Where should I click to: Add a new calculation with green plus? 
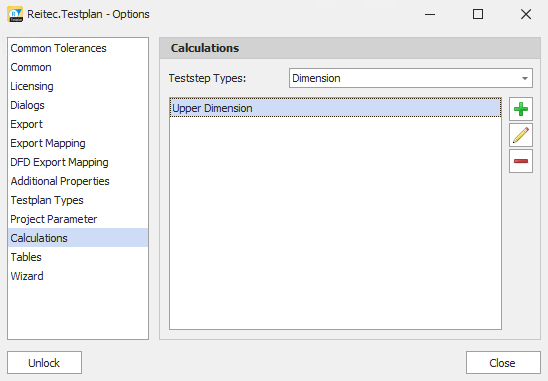[521, 109]
